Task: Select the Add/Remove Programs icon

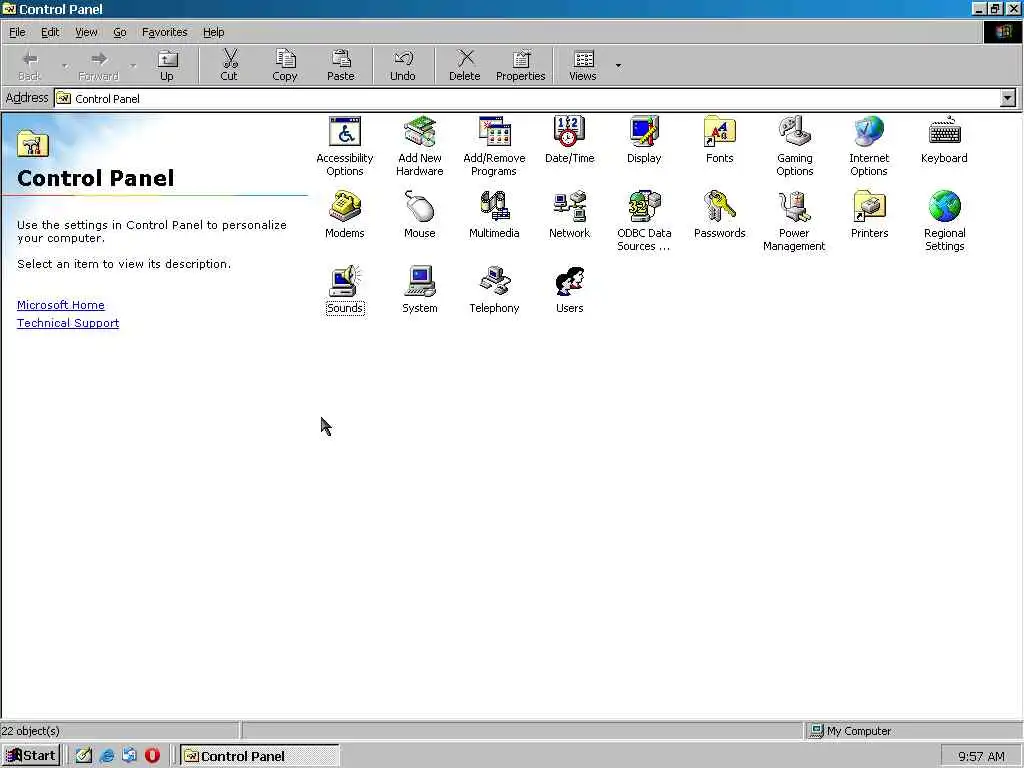Action: 494,132
